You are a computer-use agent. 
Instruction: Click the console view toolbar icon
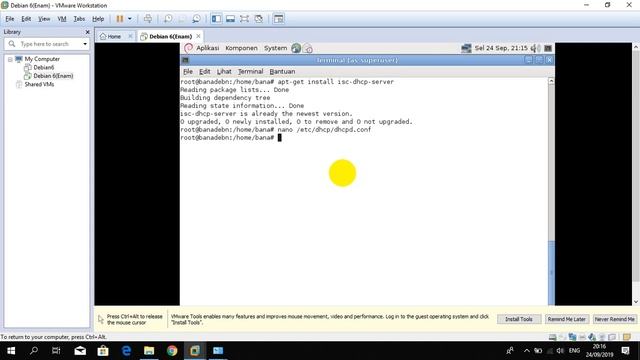278,19
